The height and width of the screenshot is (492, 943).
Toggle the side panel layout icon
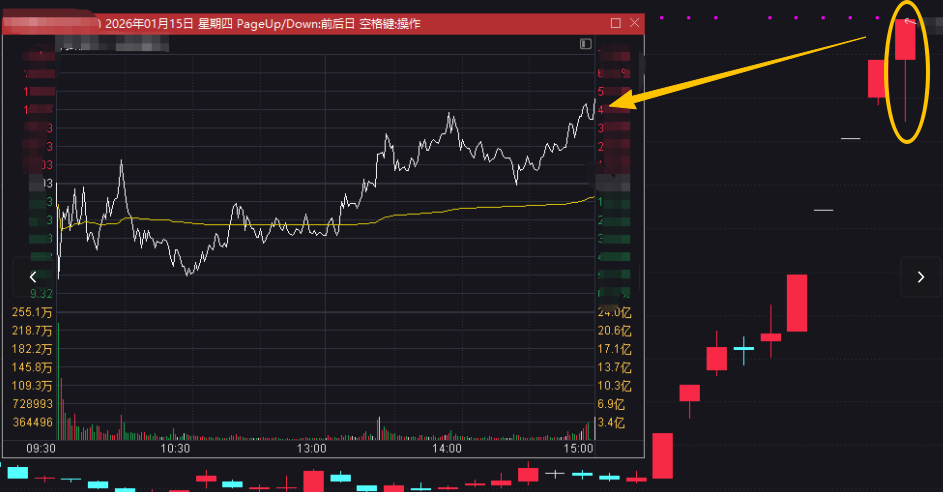[x=585, y=44]
